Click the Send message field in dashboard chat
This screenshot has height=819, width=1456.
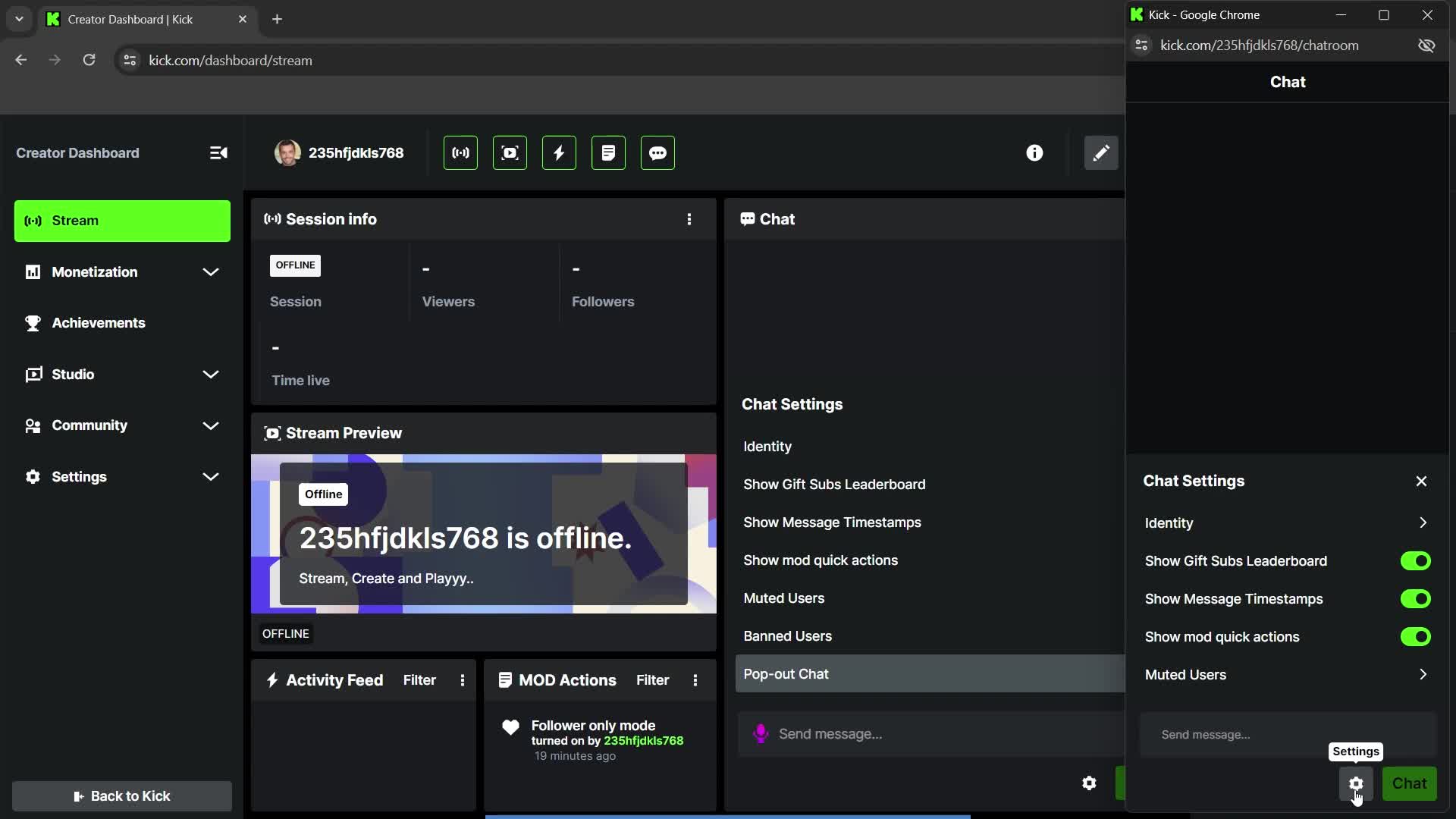931,733
